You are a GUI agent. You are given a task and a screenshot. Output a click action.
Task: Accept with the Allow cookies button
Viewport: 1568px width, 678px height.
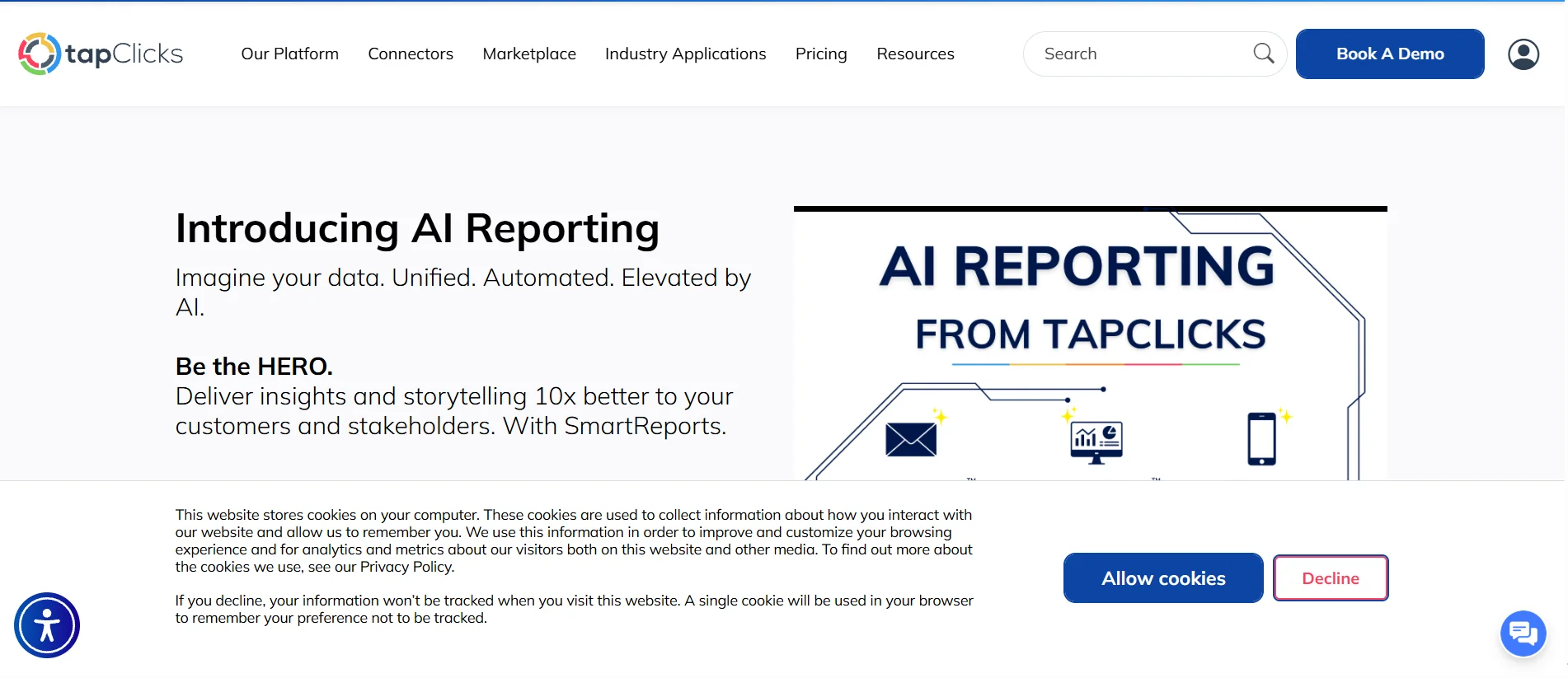(1162, 578)
